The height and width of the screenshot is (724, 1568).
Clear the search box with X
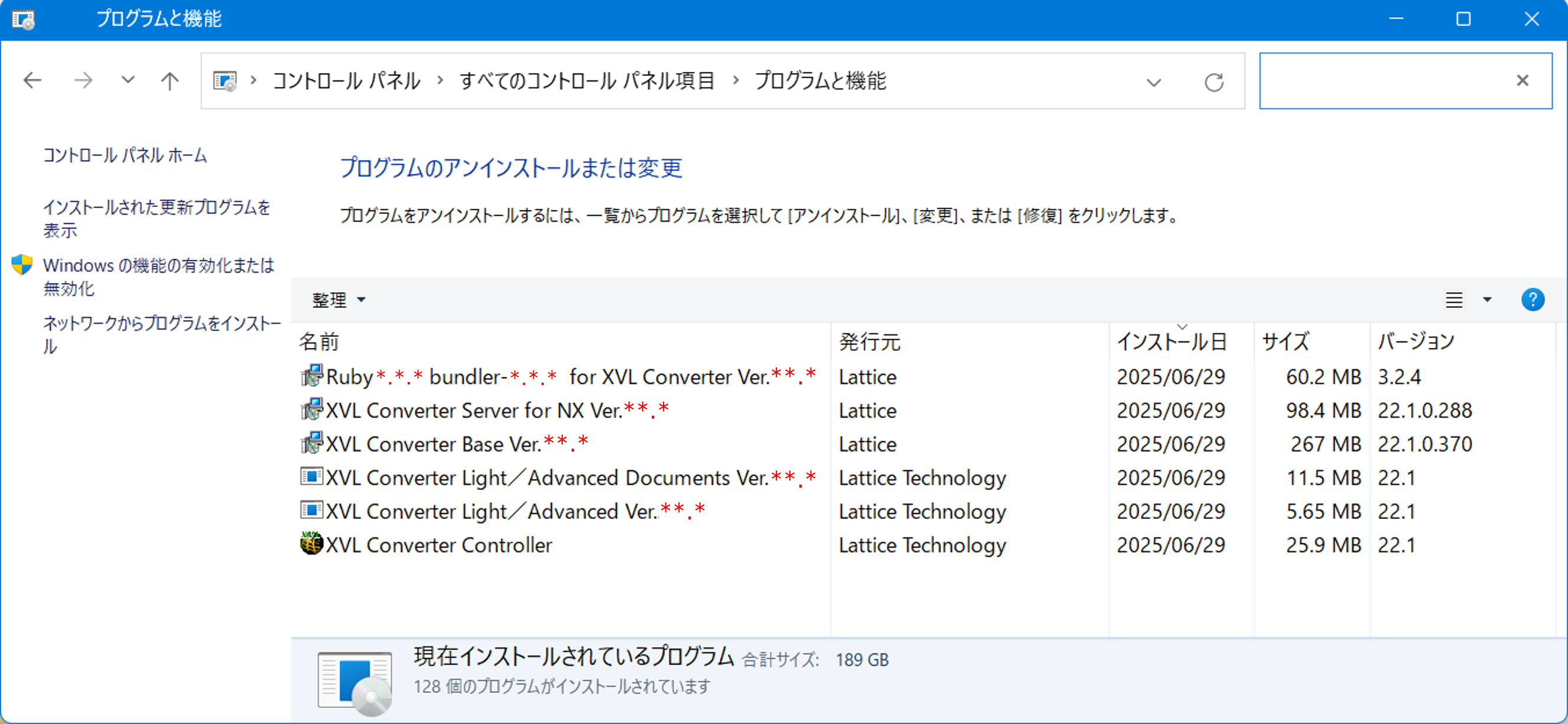click(x=1523, y=80)
